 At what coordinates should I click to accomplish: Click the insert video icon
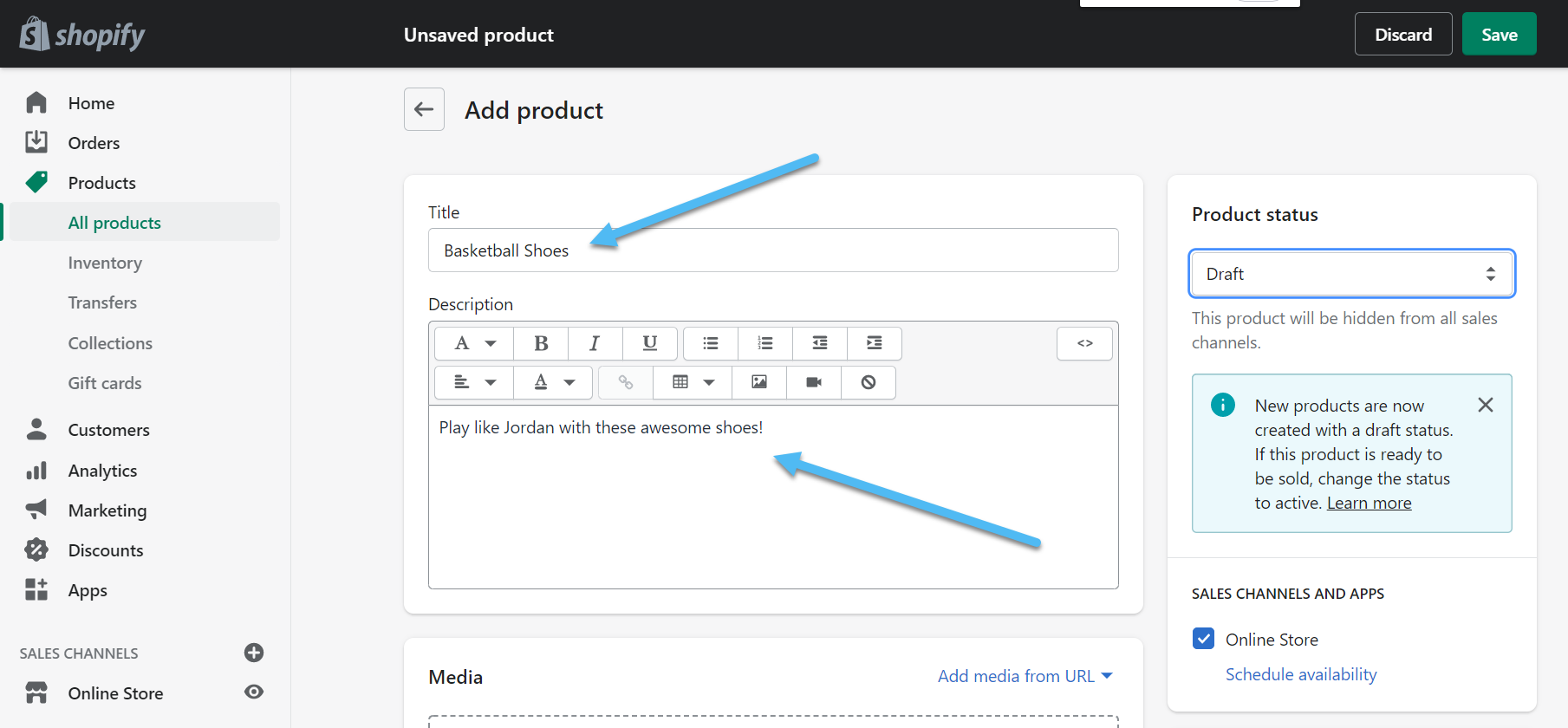coord(813,382)
